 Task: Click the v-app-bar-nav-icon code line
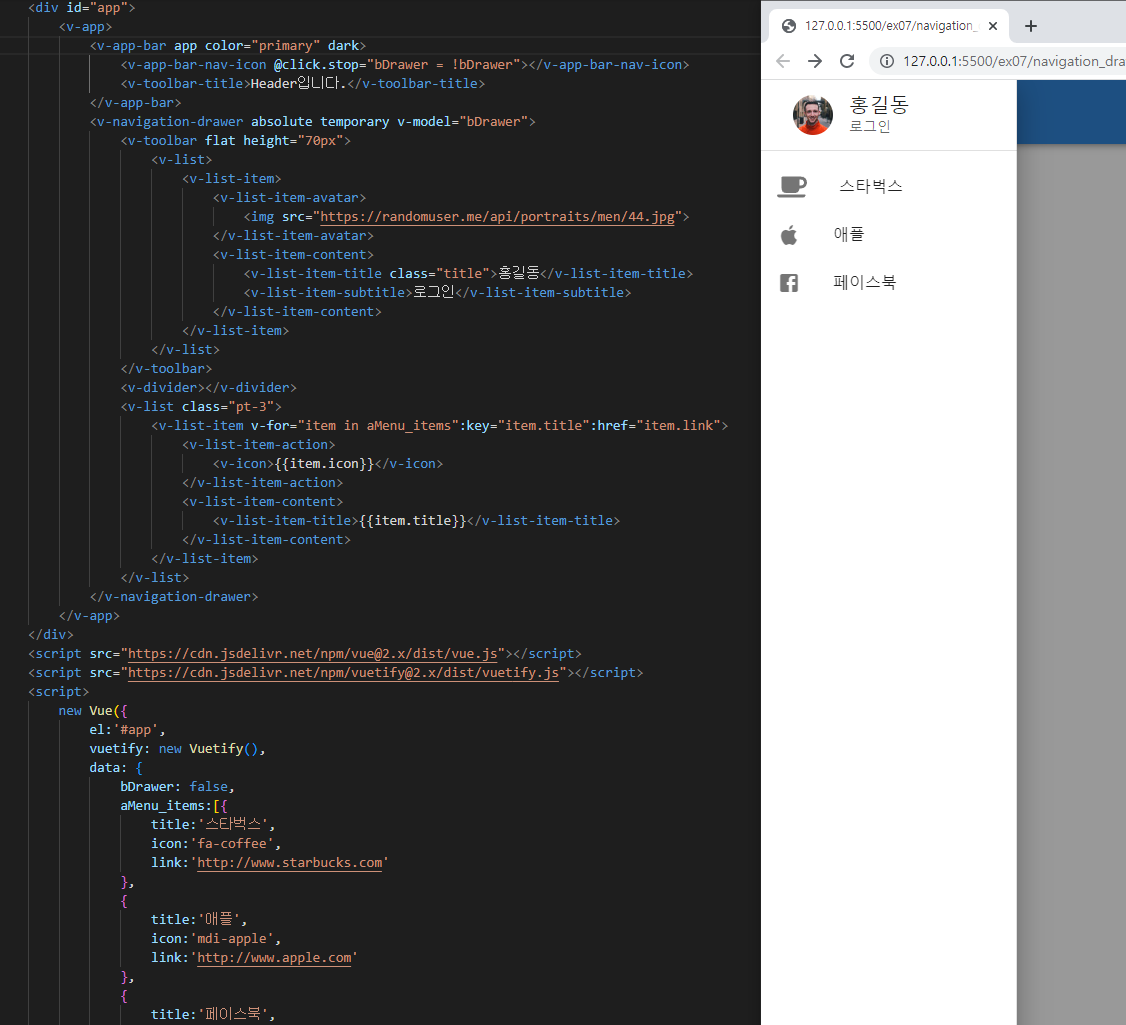click(405, 65)
